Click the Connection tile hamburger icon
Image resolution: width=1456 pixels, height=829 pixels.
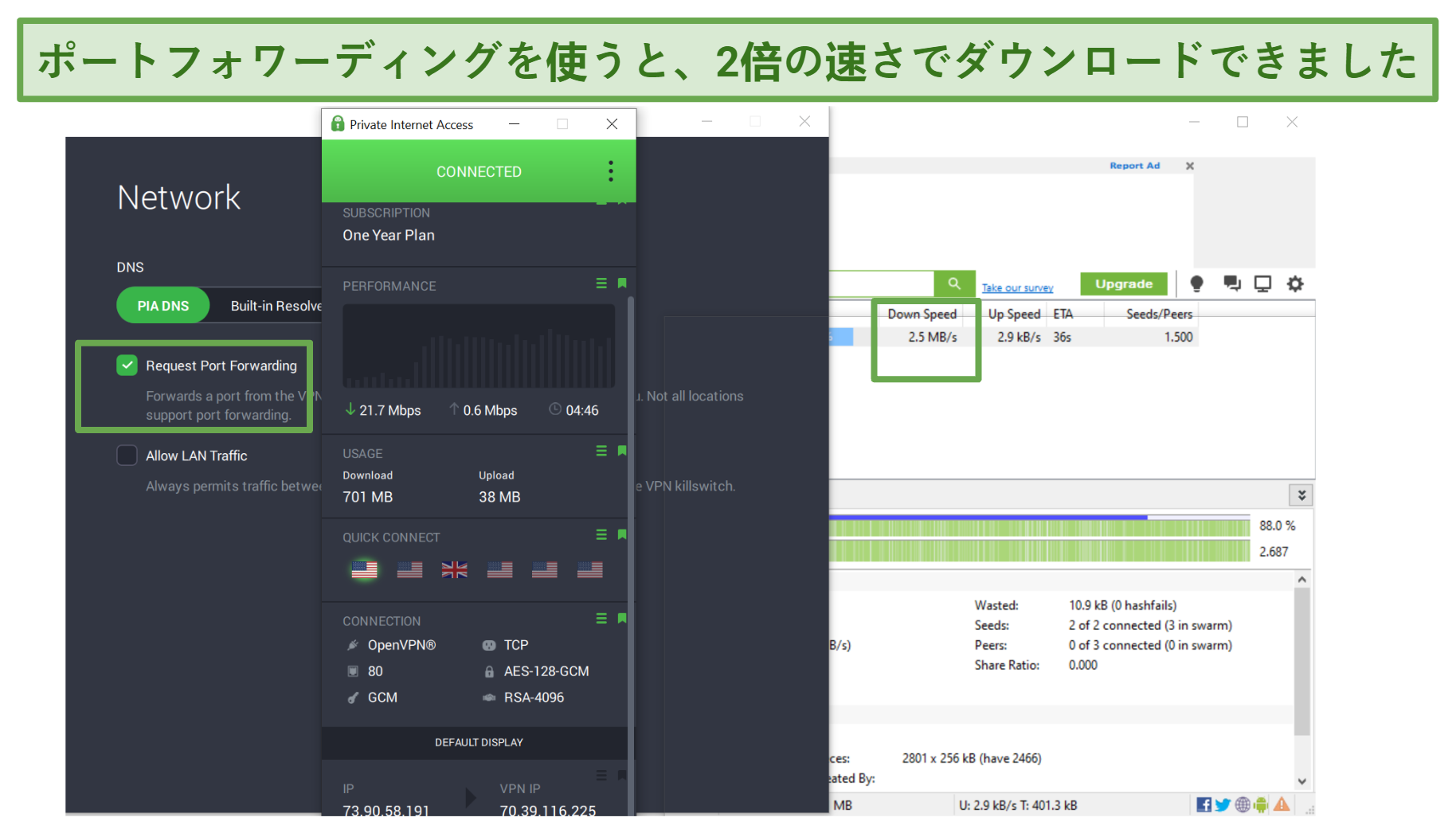(601, 618)
